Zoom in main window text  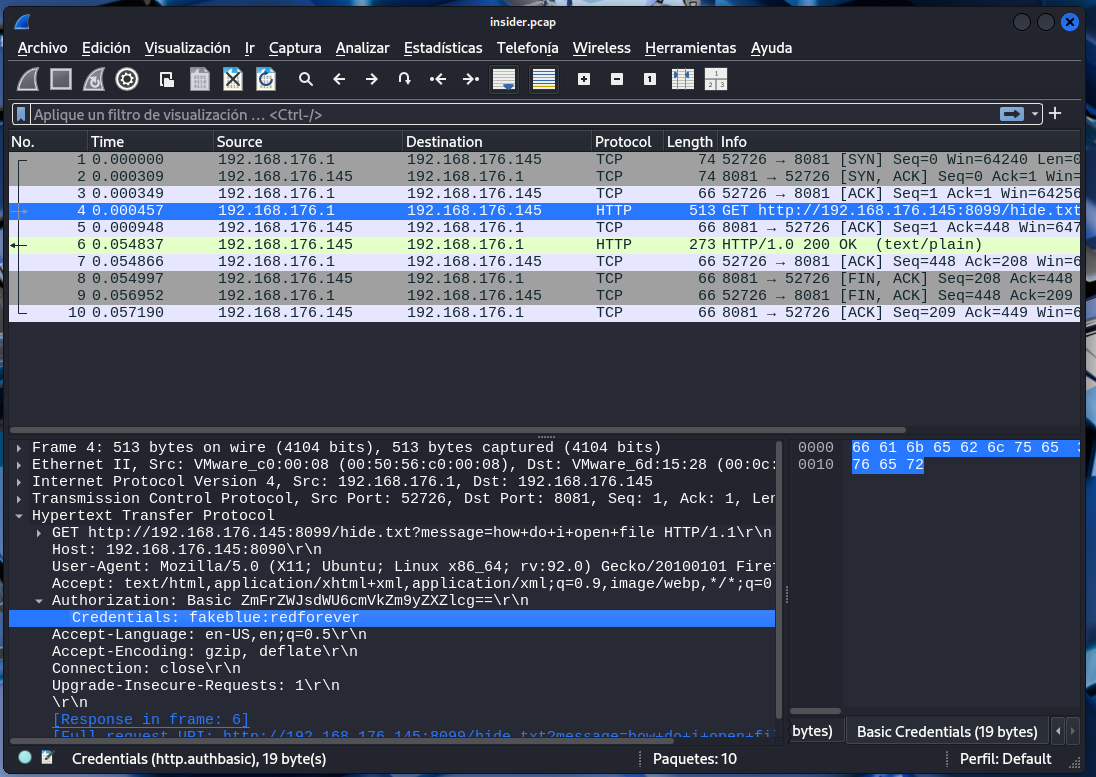click(x=584, y=80)
